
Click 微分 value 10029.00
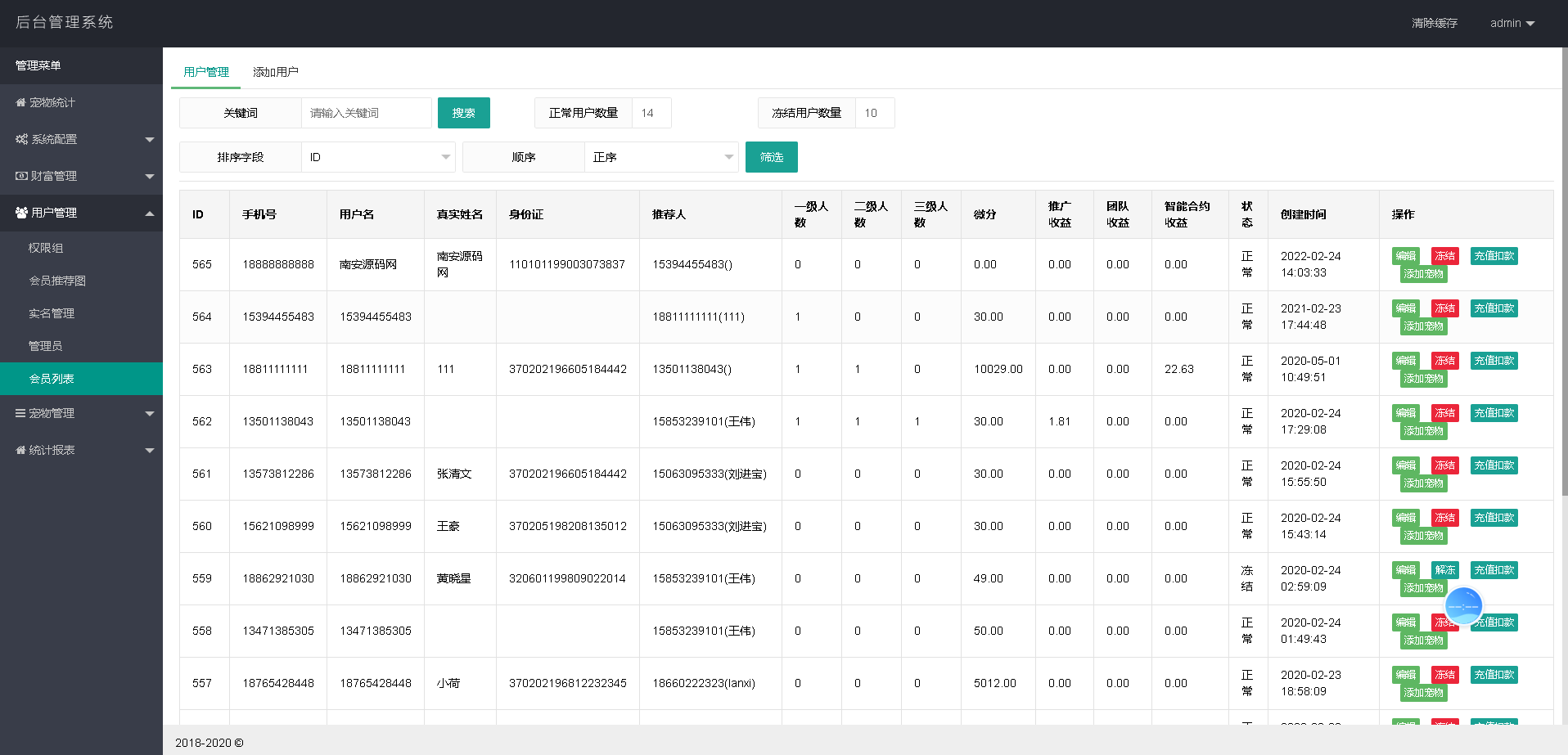(x=998, y=369)
